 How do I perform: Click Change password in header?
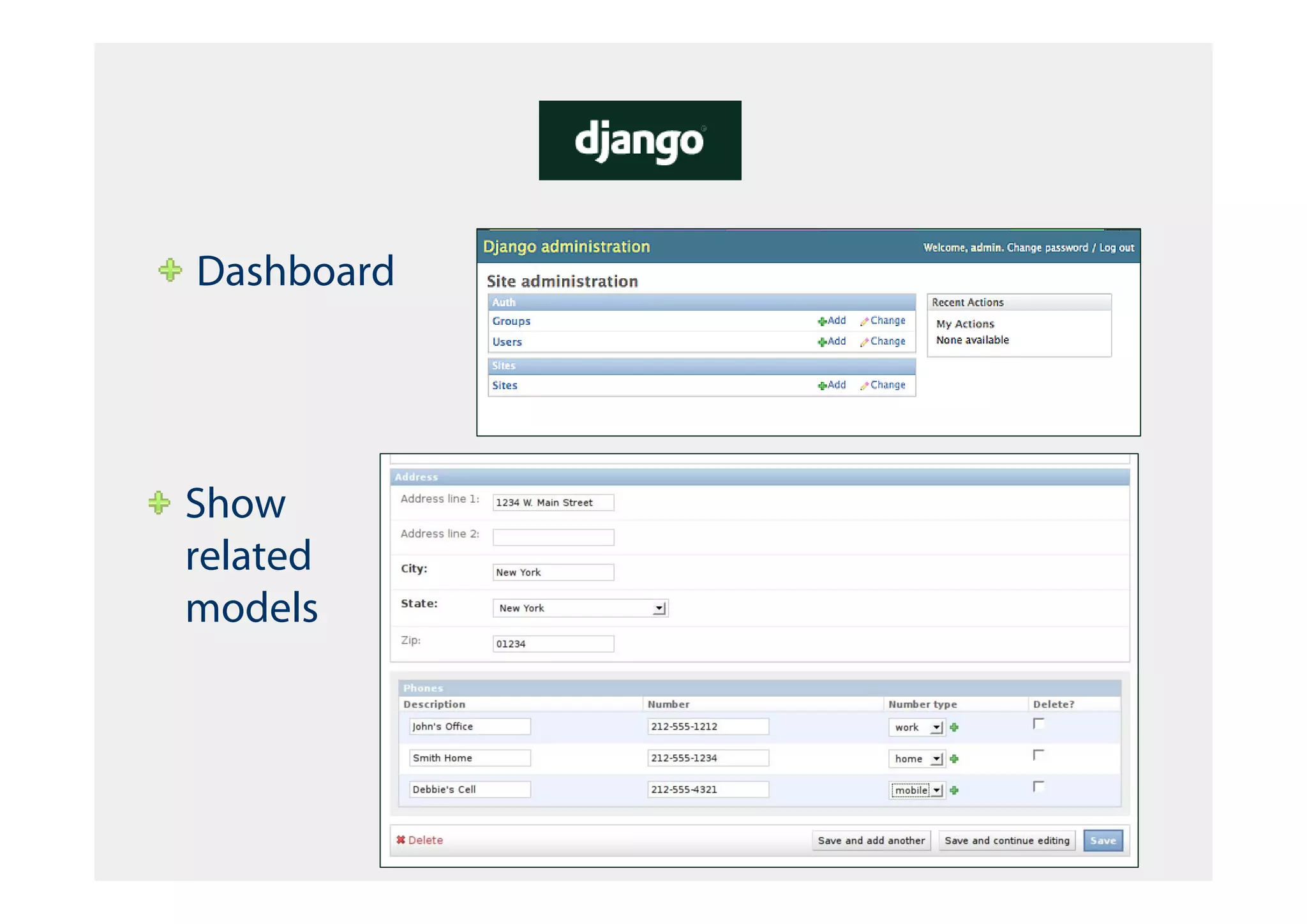pyautogui.click(x=1047, y=248)
